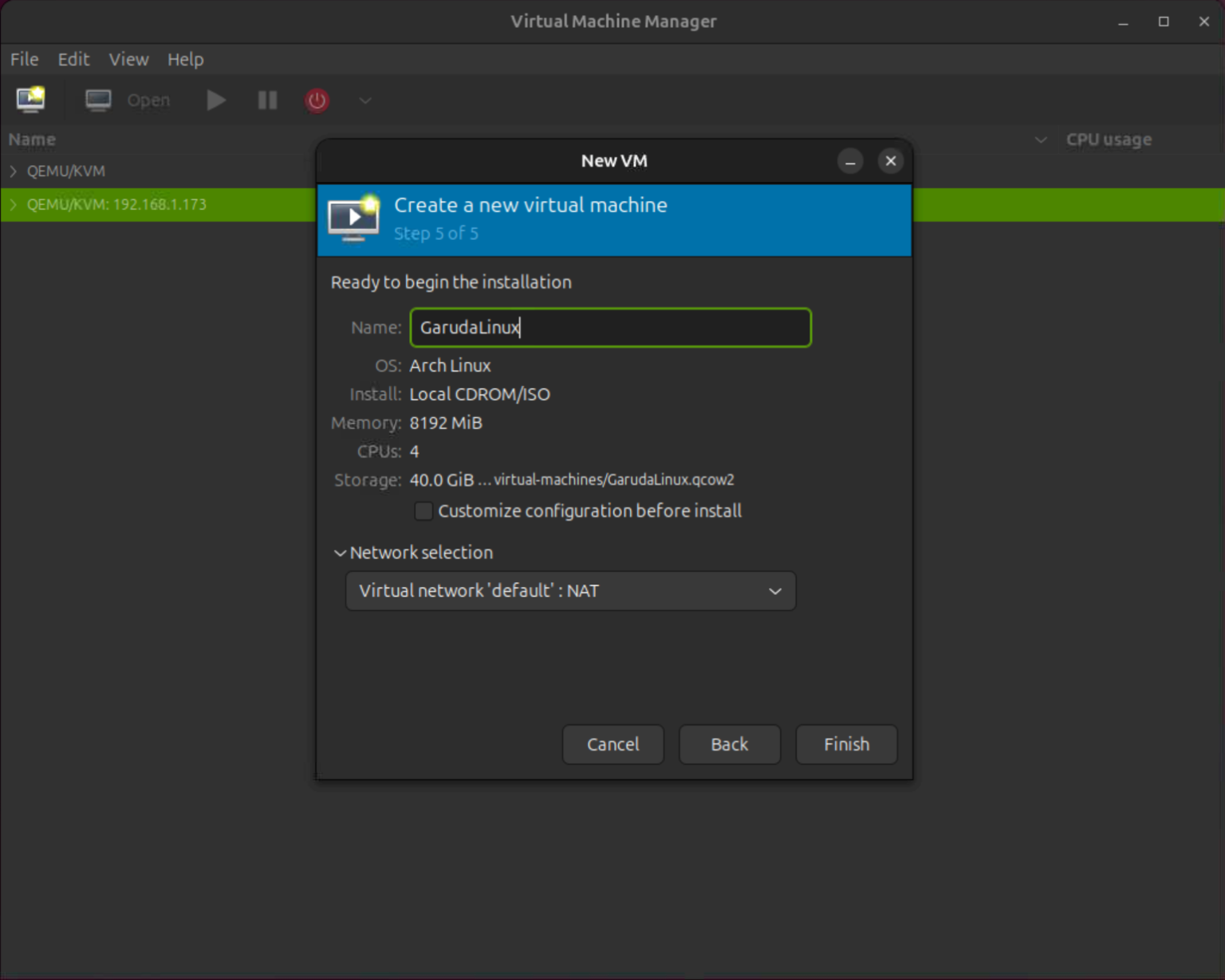Click the GarudaLinux name input field
The width and height of the screenshot is (1225, 980).
coord(610,328)
